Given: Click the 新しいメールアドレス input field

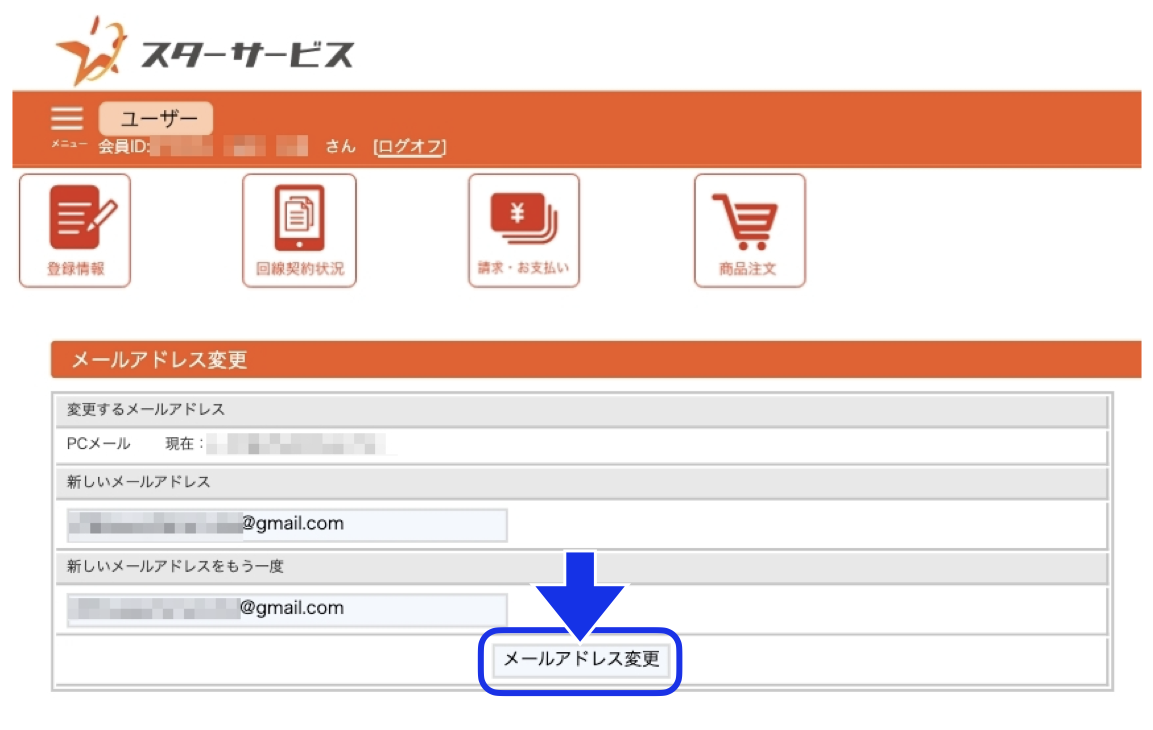Looking at the screenshot, I should (x=287, y=525).
